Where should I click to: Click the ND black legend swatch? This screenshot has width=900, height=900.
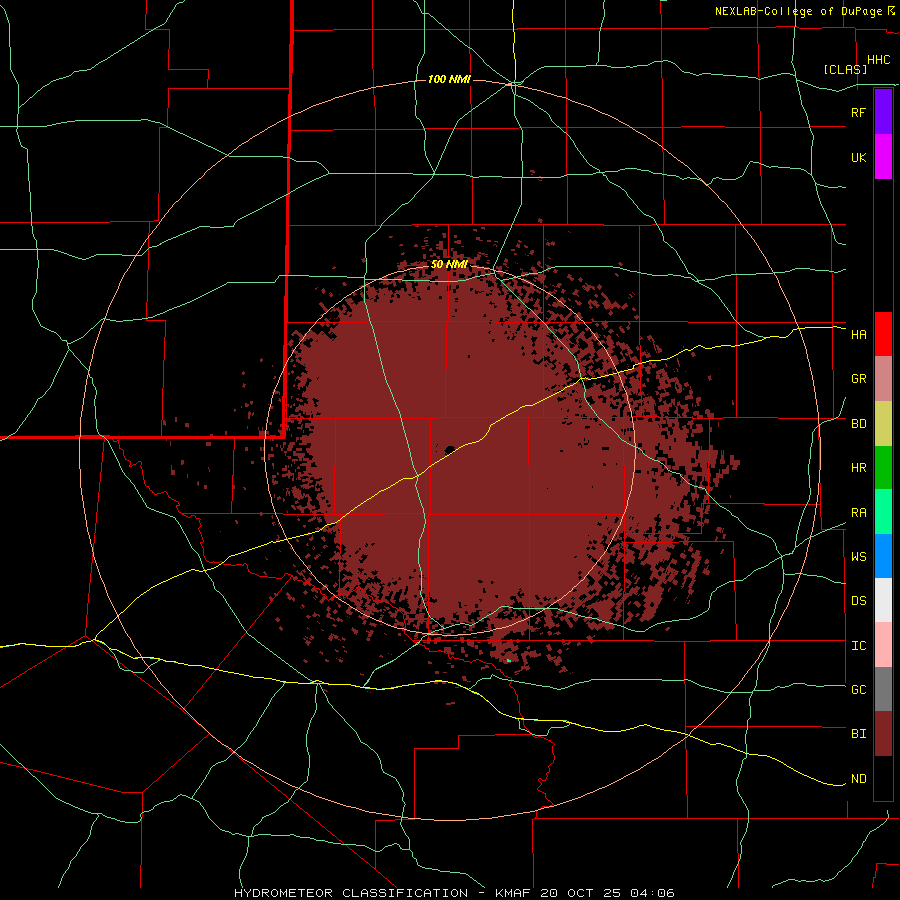coord(883,778)
